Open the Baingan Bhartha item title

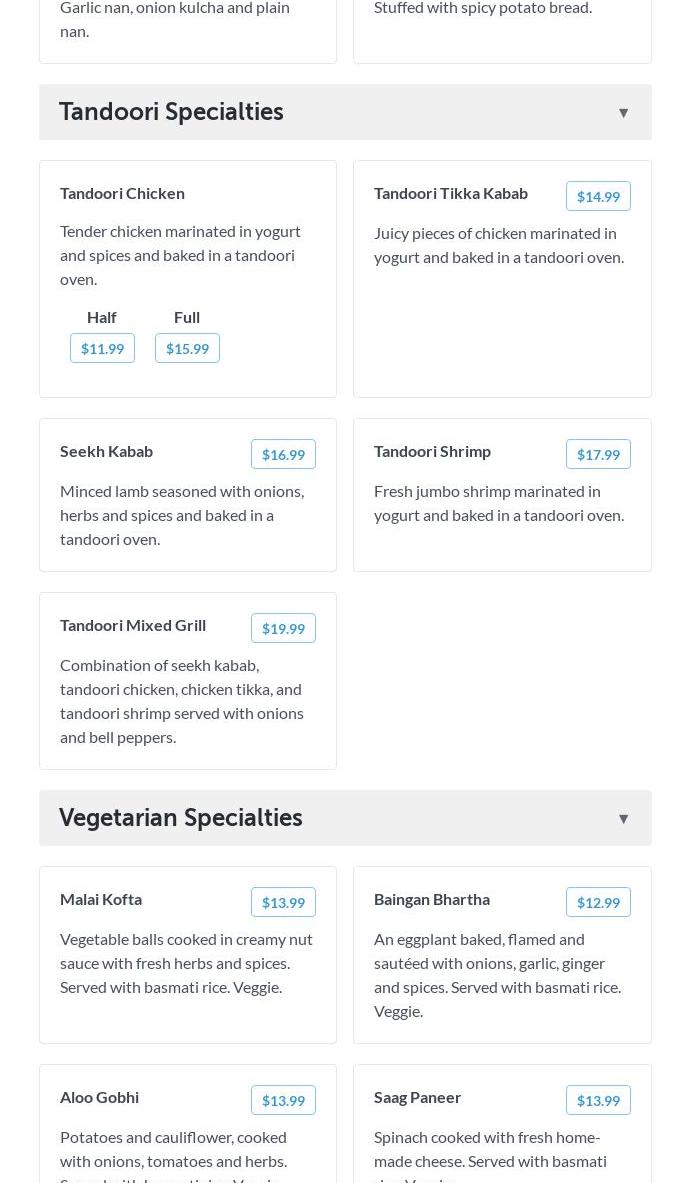click(432, 899)
